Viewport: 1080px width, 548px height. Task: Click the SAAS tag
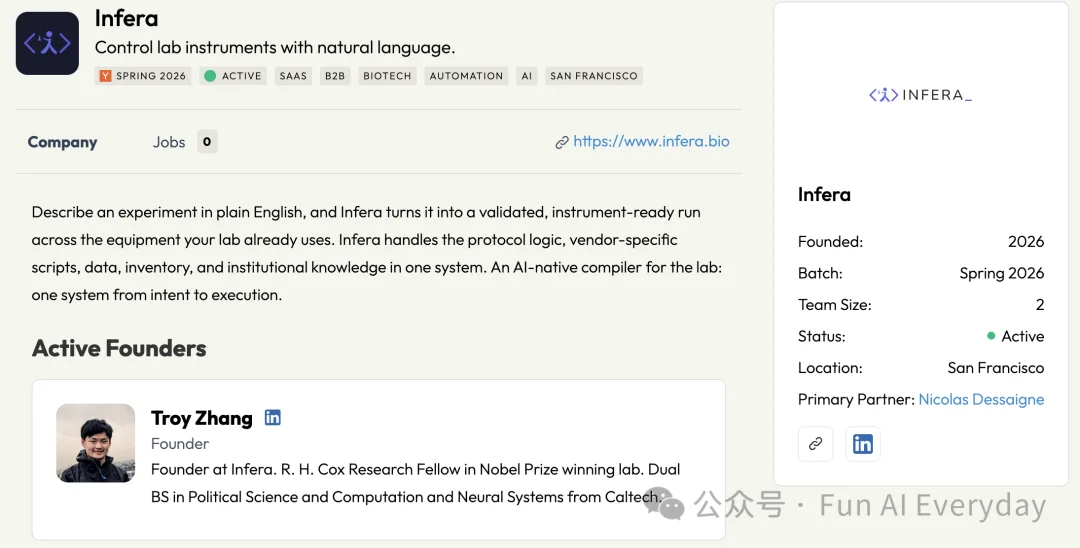pyautogui.click(x=293, y=76)
